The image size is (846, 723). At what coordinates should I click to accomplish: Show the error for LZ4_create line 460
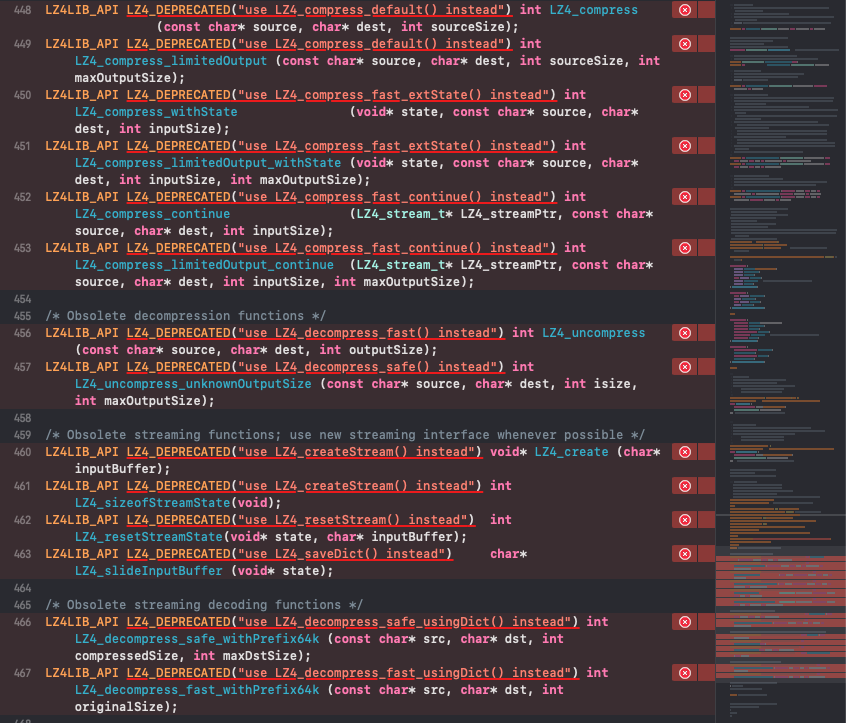pos(685,452)
